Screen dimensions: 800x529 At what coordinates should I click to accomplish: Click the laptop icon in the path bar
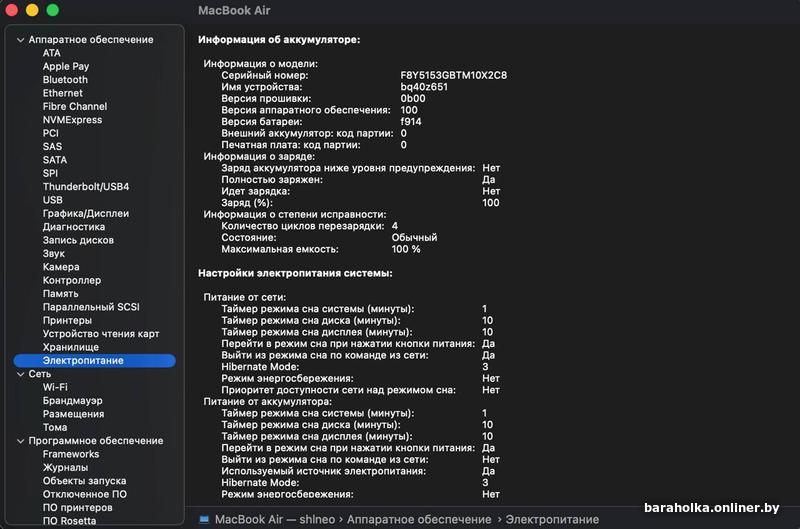pos(204,519)
